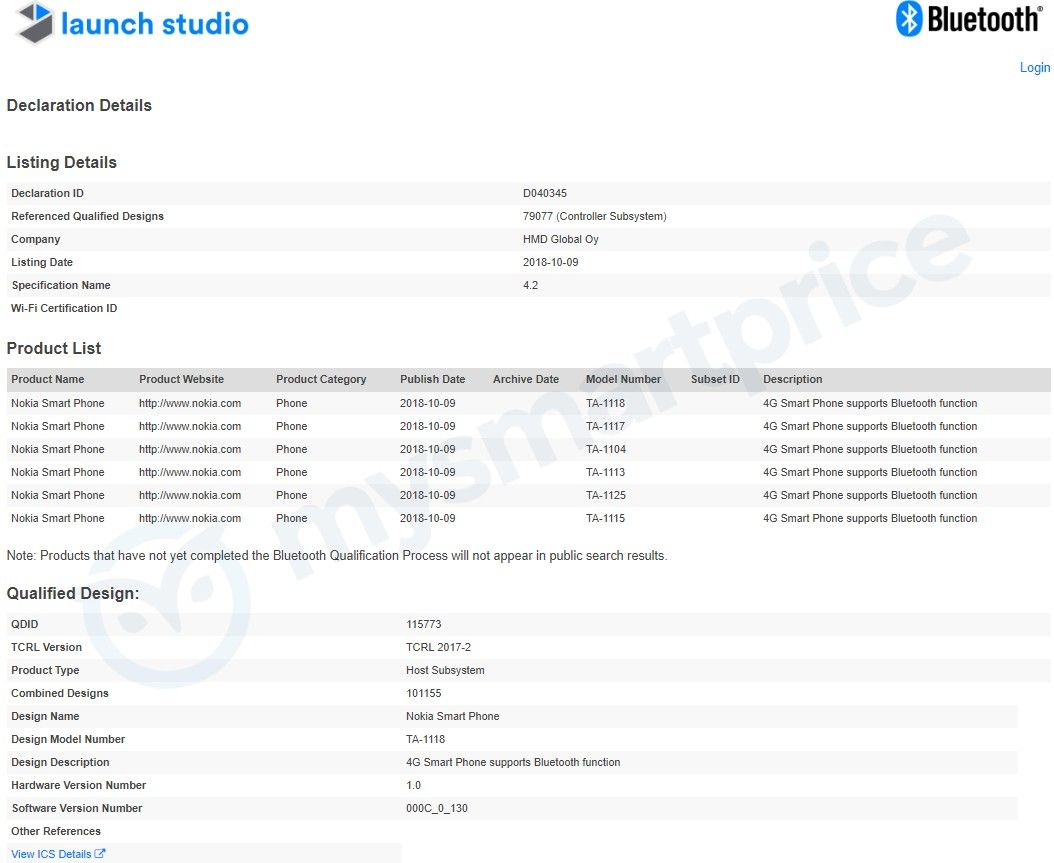Image resolution: width=1054 pixels, height=863 pixels.
Task: Click Product Type value Host Subsystem
Action: click(445, 670)
